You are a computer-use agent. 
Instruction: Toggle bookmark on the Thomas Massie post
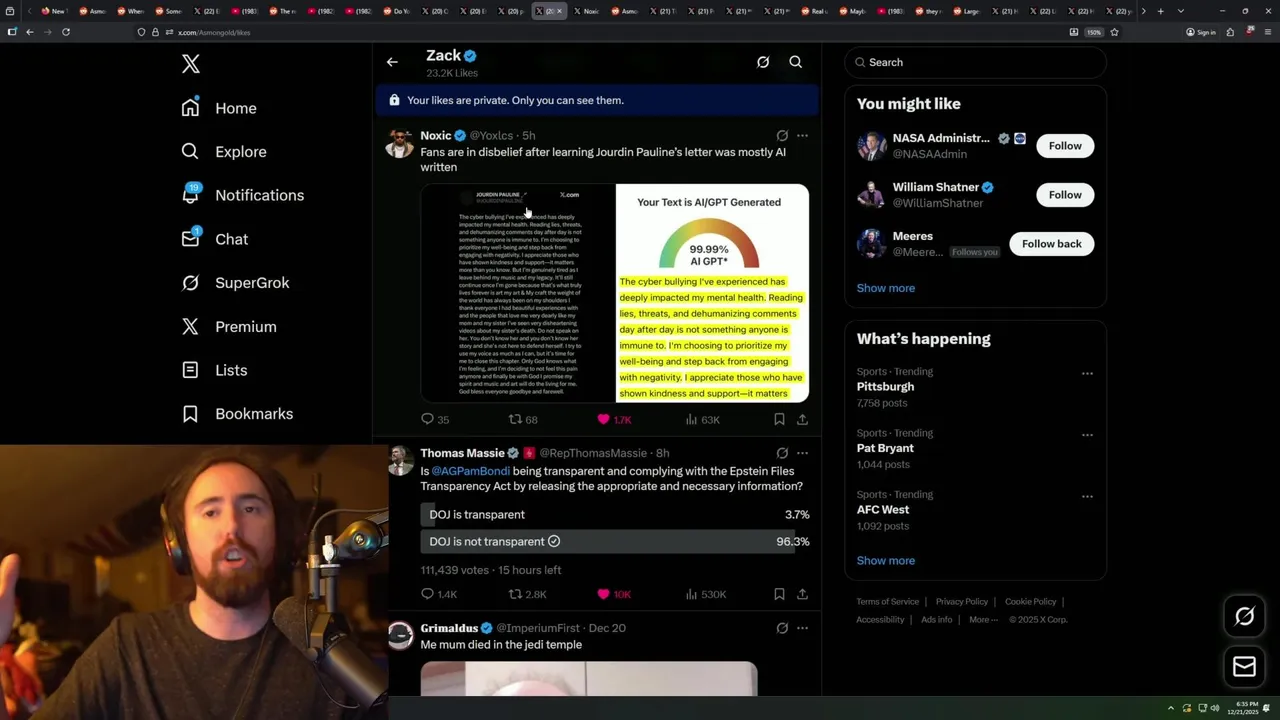point(779,594)
